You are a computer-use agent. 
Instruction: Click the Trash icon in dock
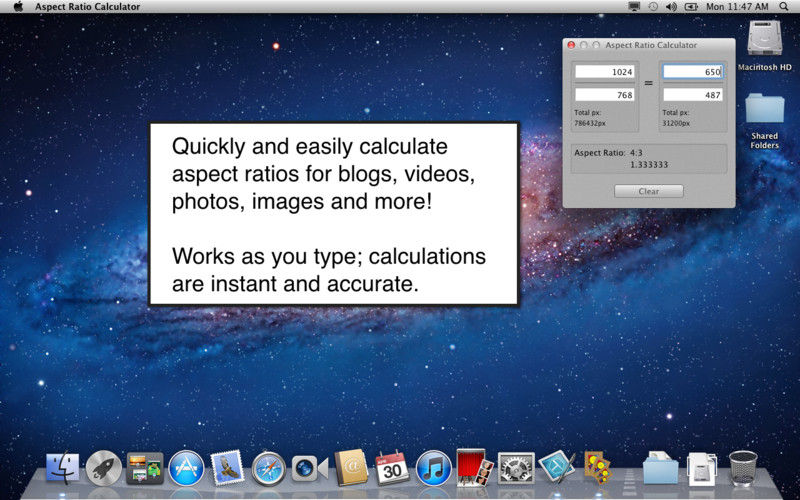(742, 467)
